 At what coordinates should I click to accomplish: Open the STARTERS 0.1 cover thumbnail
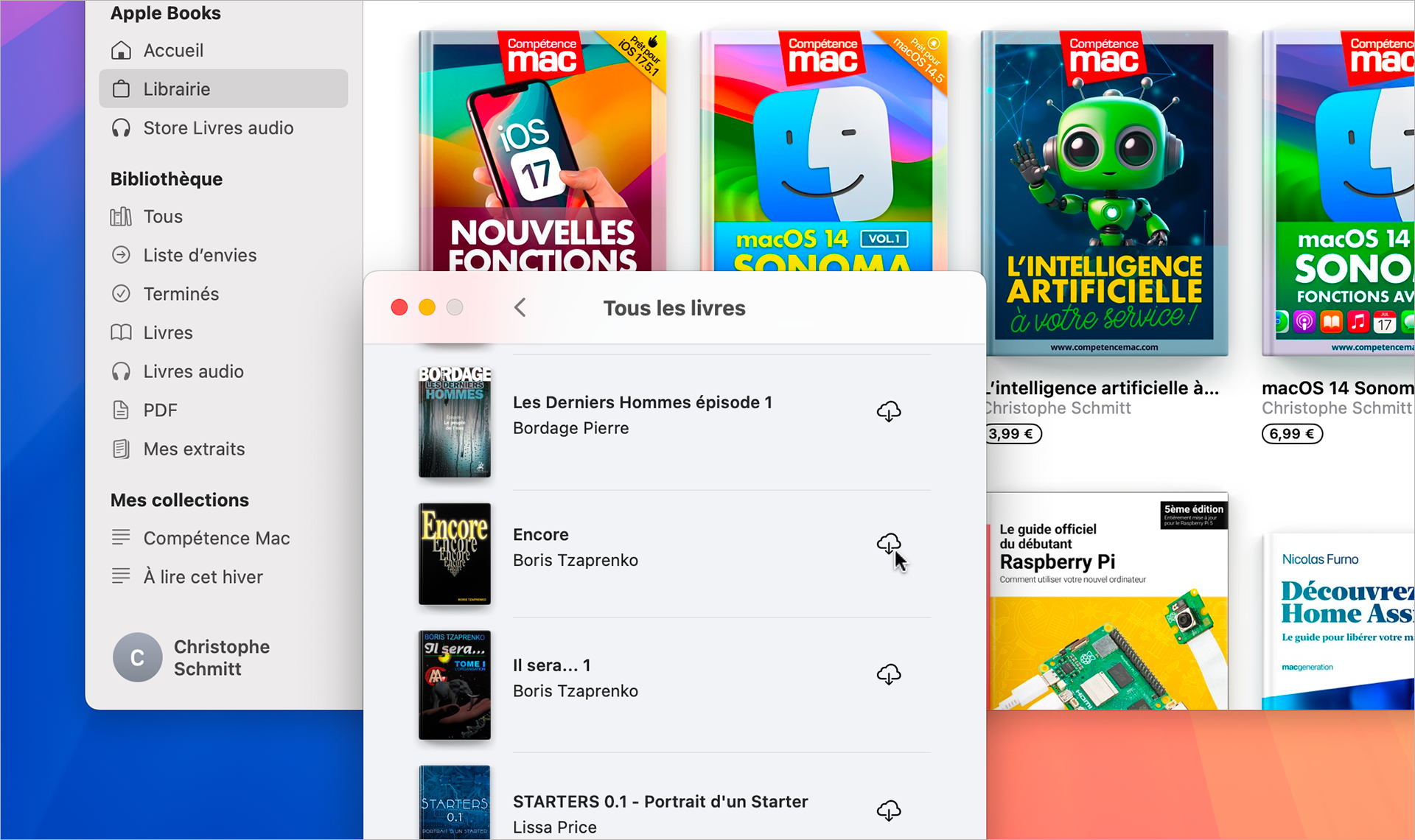[455, 802]
